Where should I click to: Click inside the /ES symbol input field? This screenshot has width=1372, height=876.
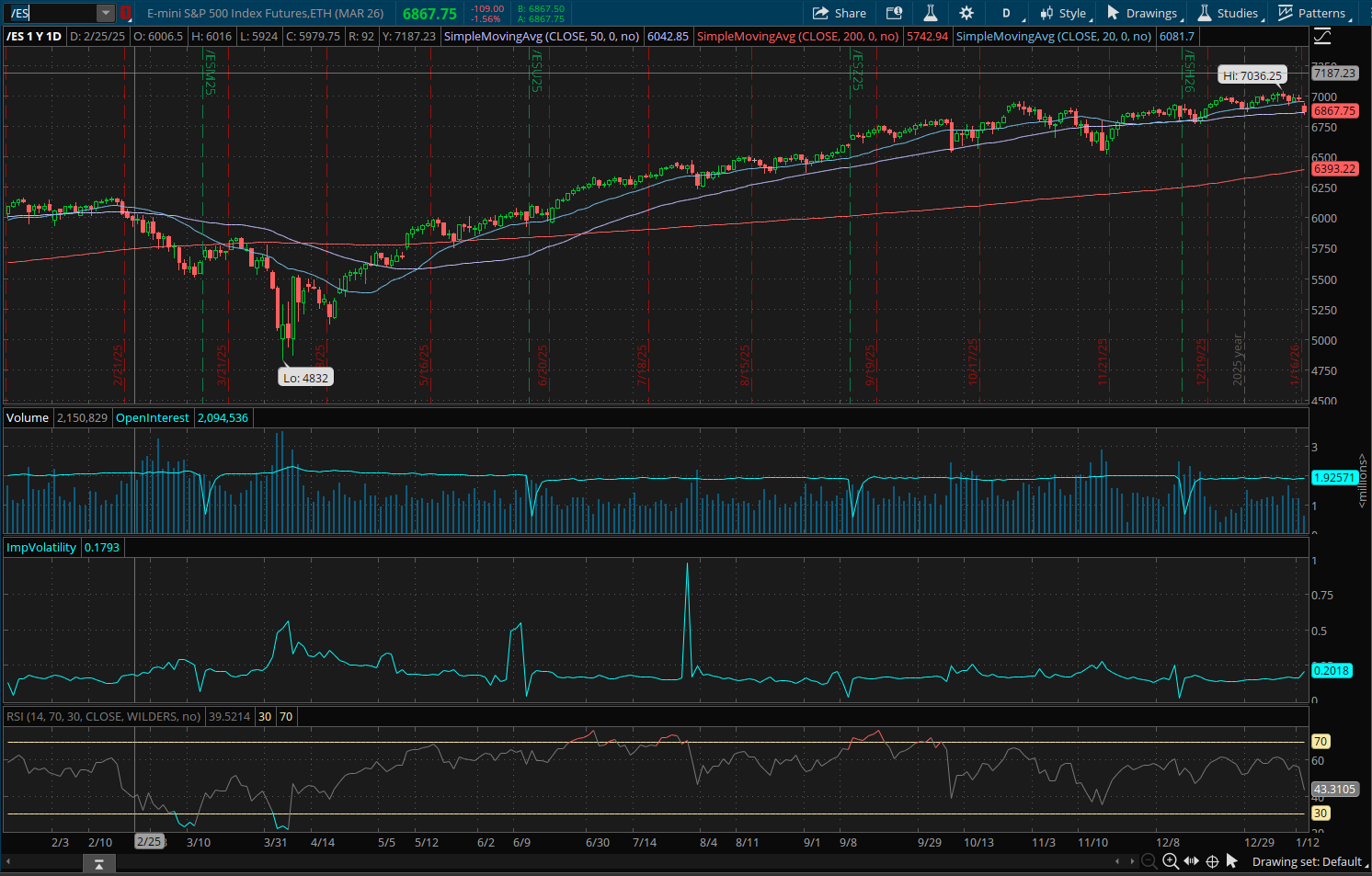(x=51, y=13)
